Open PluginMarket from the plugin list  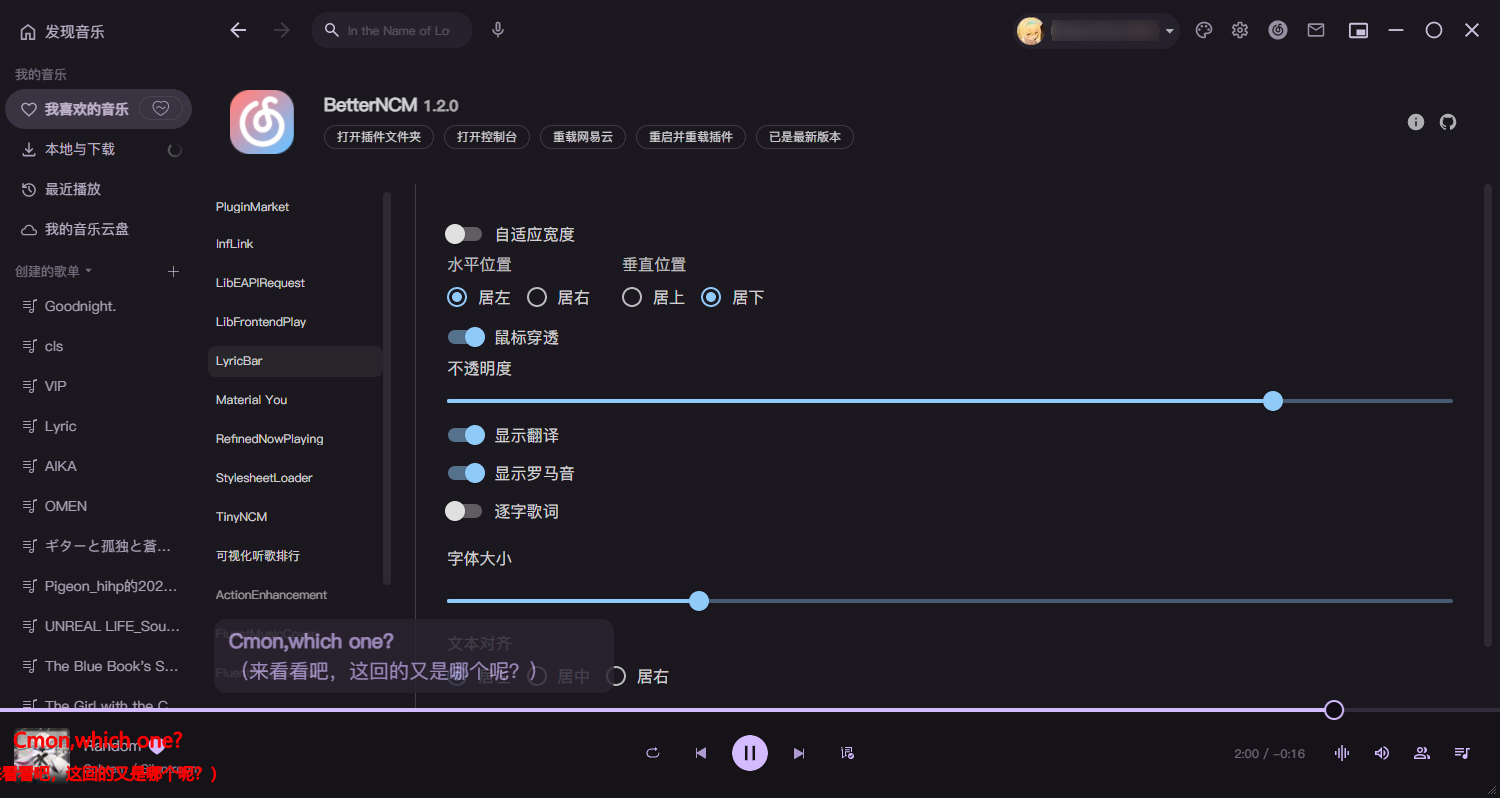[x=252, y=206]
